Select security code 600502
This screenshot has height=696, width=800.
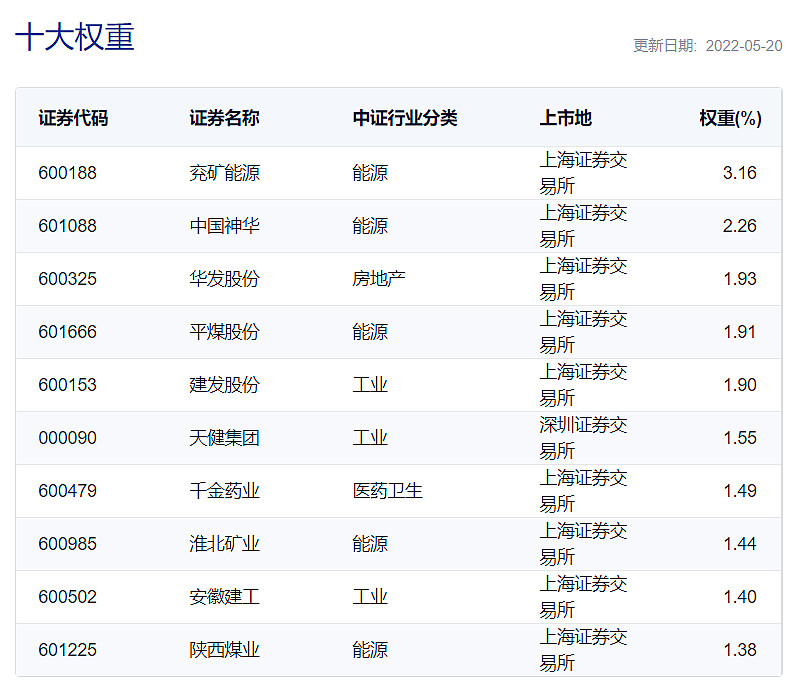67,598
